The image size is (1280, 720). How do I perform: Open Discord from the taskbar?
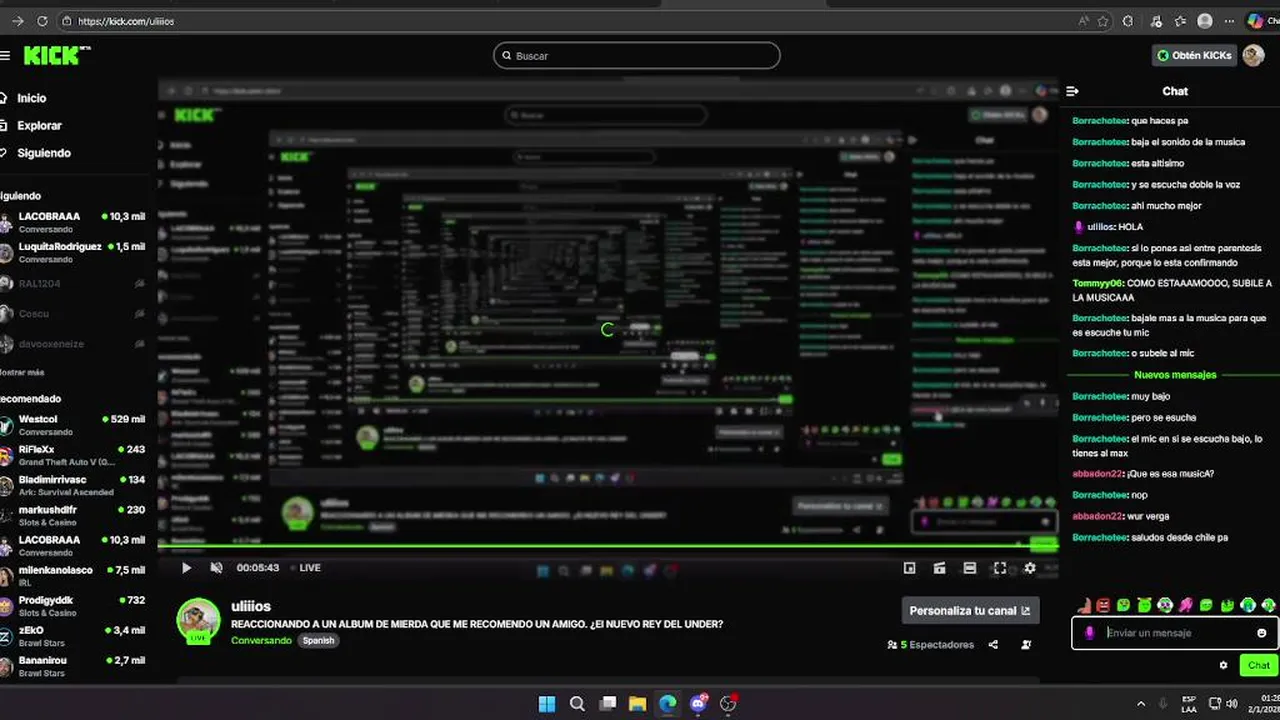[698, 704]
